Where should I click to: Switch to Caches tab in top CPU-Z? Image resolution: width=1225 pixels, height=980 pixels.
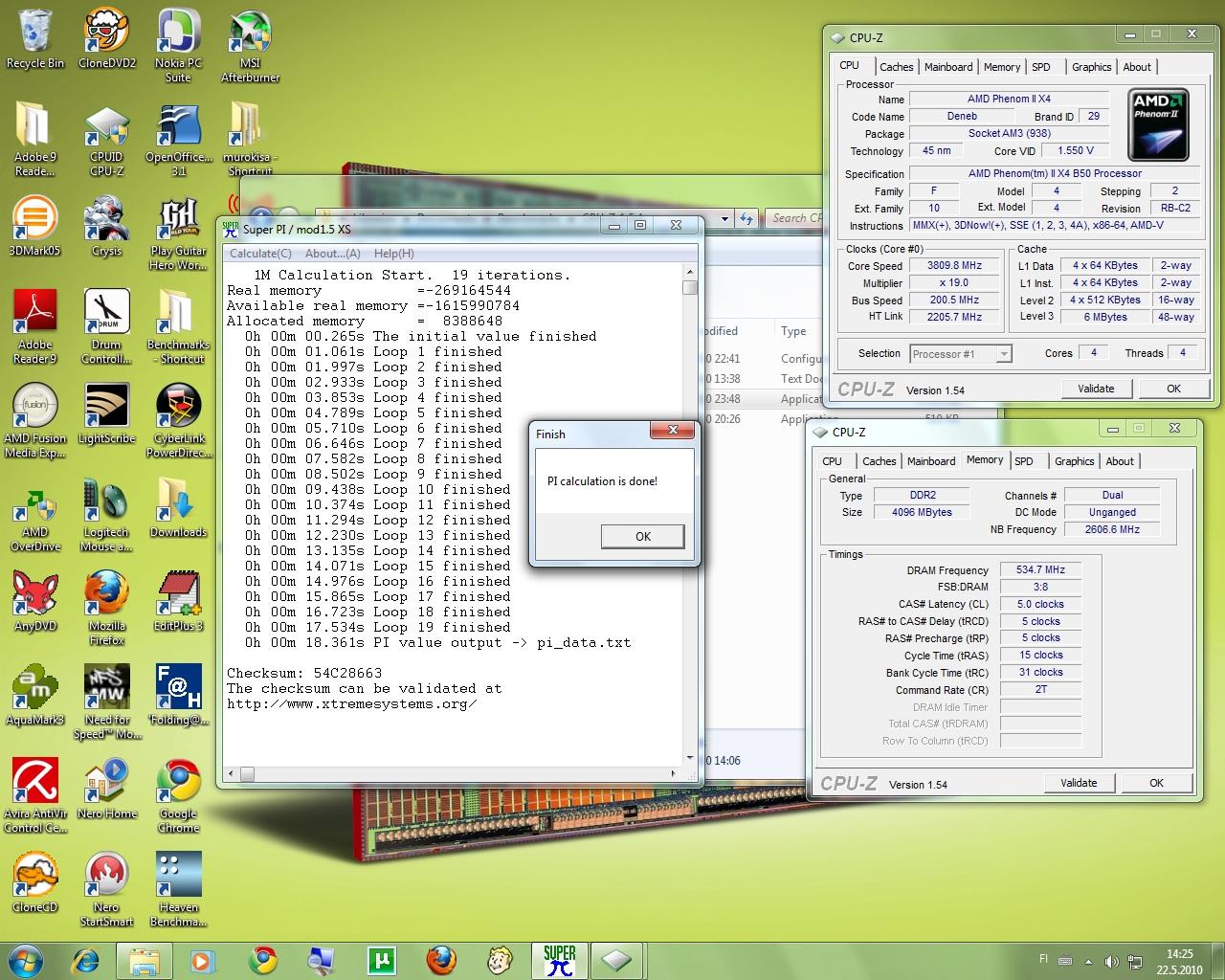point(896,67)
